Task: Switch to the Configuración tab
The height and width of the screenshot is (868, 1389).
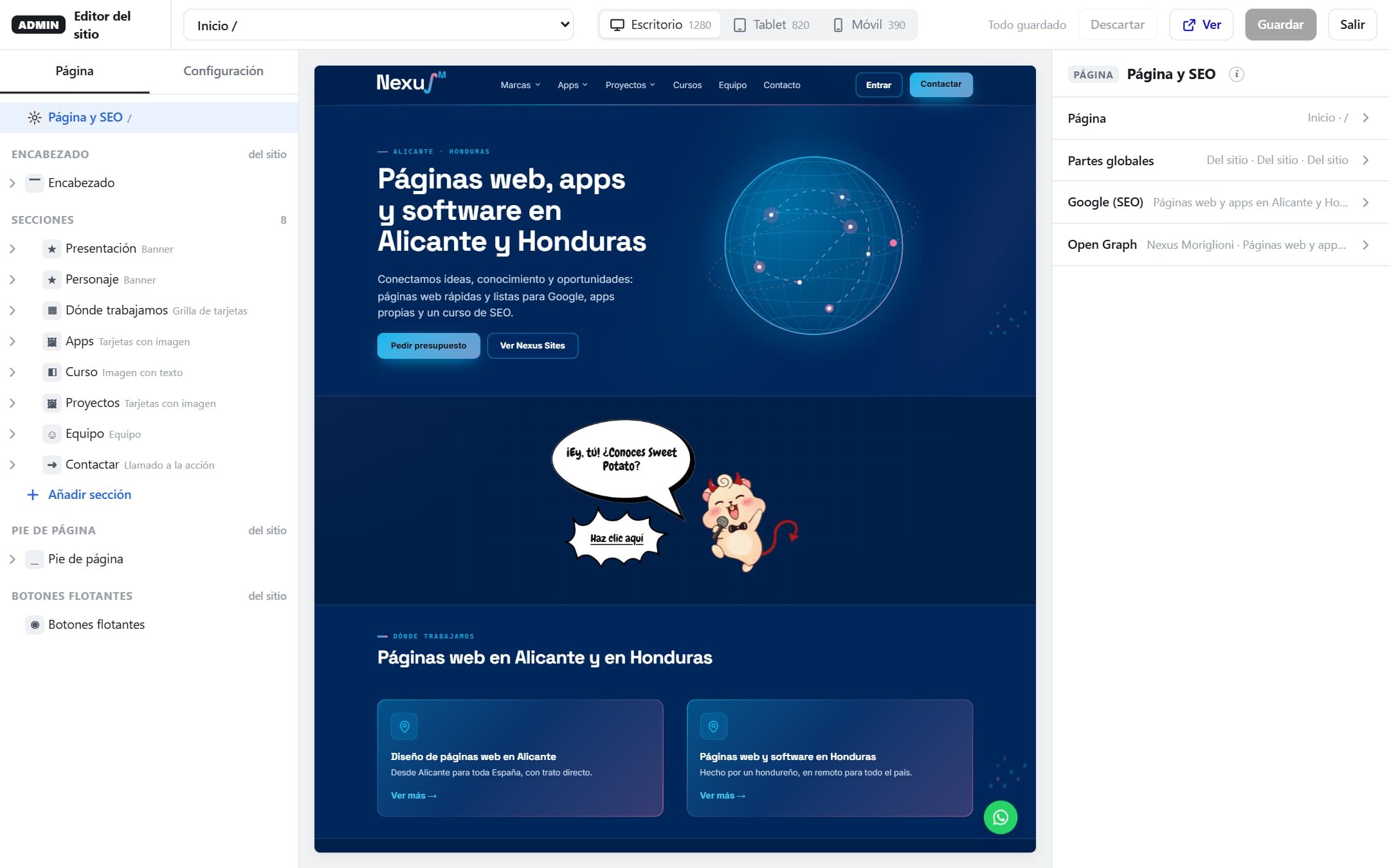Action: click(223, 71)
